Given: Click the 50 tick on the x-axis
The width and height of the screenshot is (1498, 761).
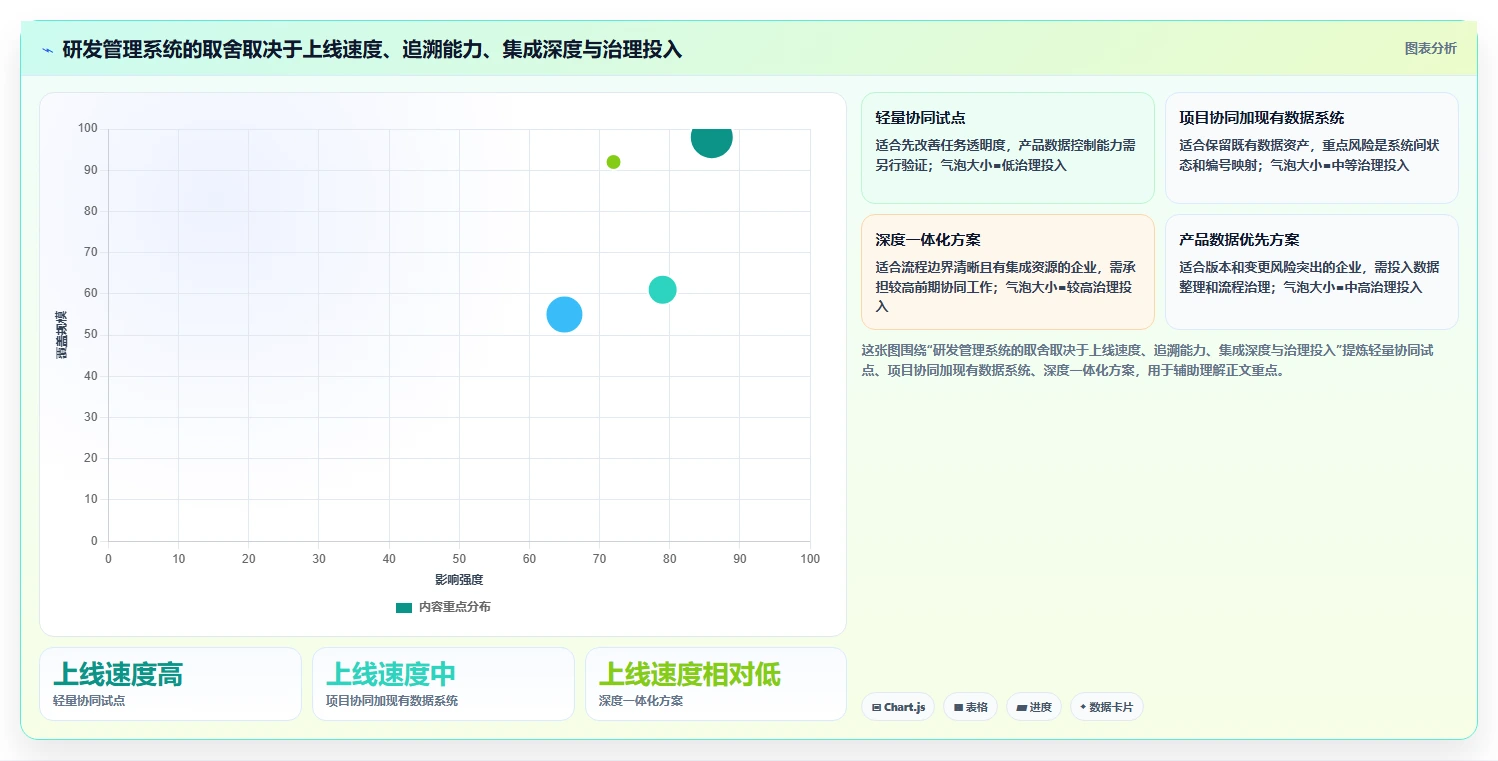Looking at the screenshot, I should pyautogui.click(x=459, y=559).
